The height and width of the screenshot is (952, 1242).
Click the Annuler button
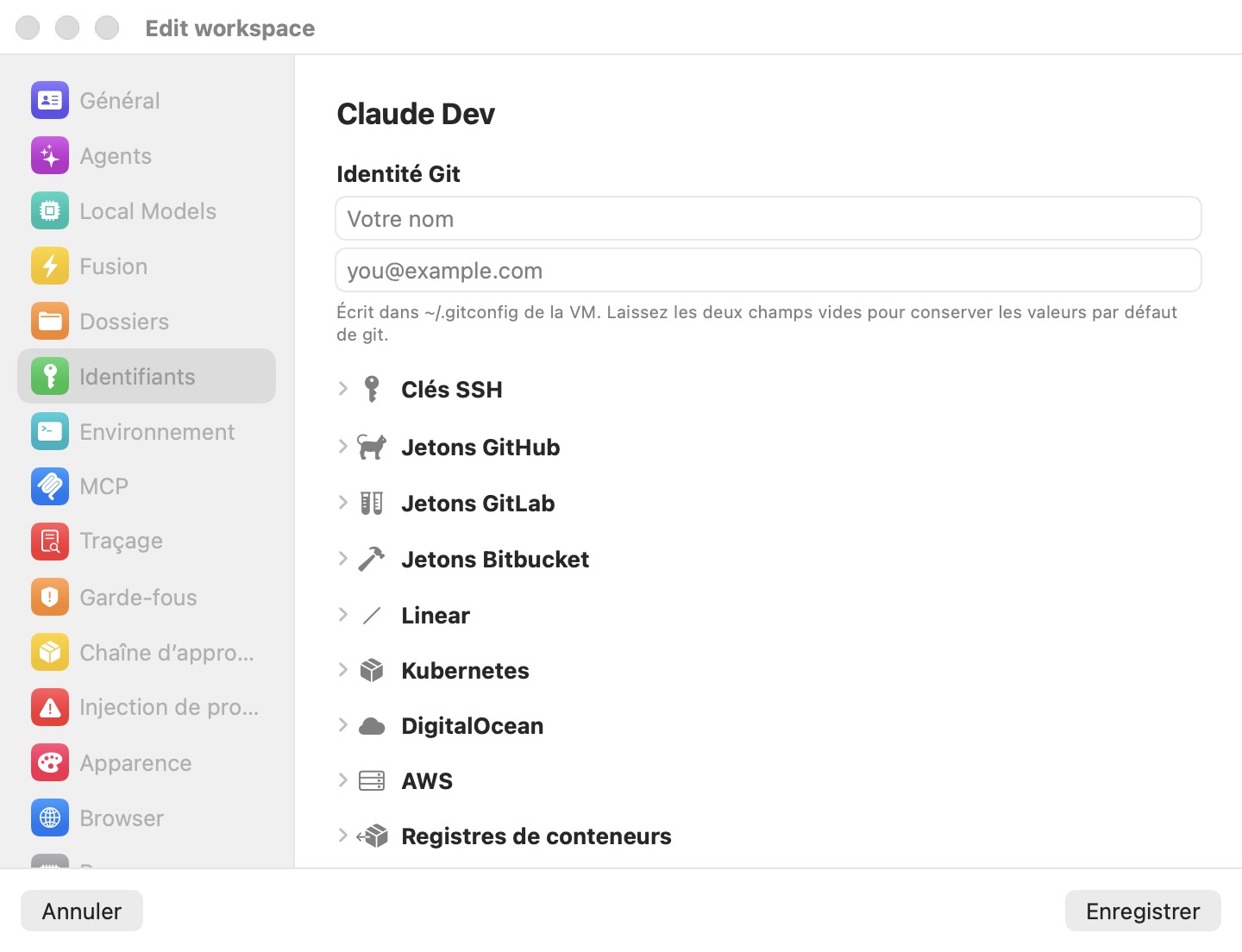tap(82, 911)
